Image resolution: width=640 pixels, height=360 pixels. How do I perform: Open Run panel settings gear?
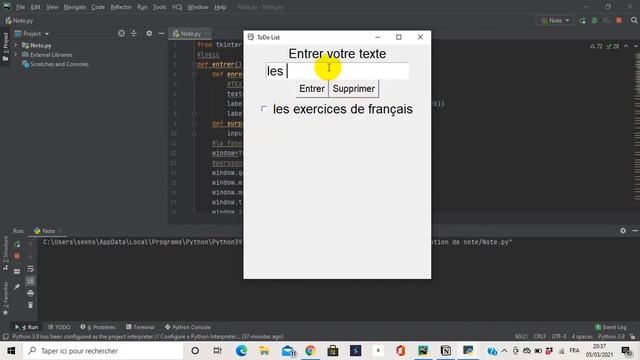tap(623, 231)
